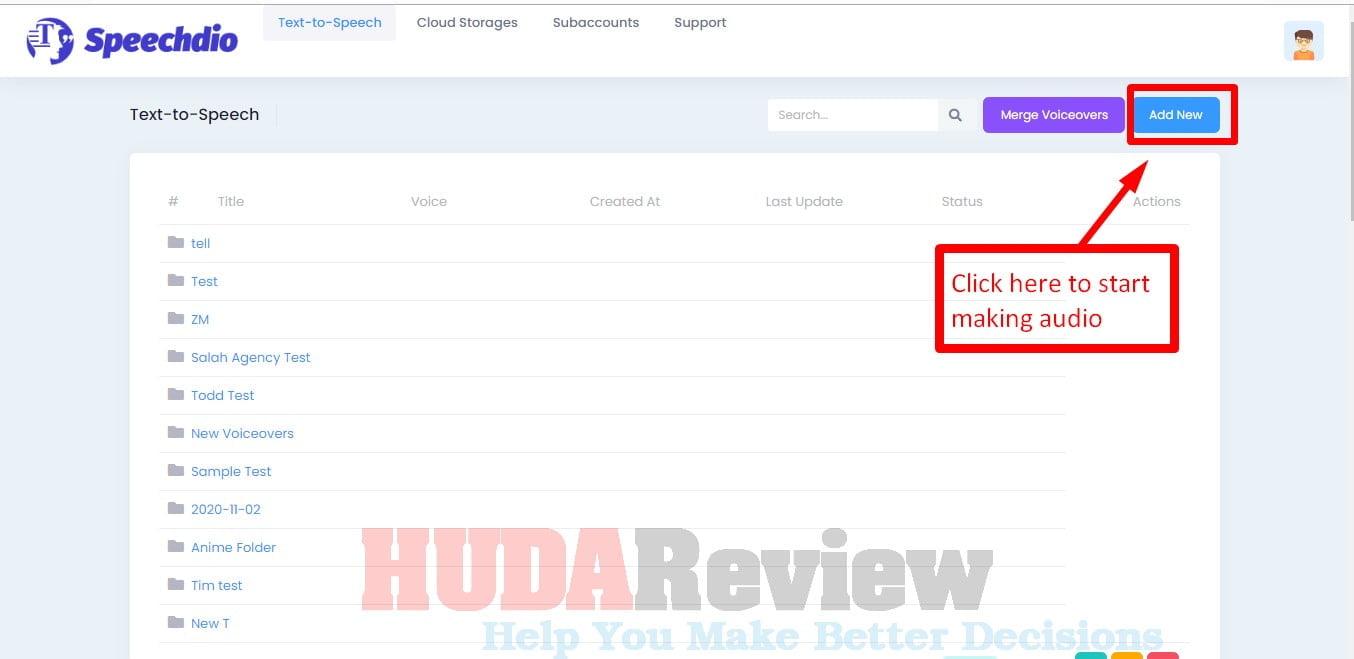Open the Support tab
The image size is (1354, 659).
pos(700,22)
